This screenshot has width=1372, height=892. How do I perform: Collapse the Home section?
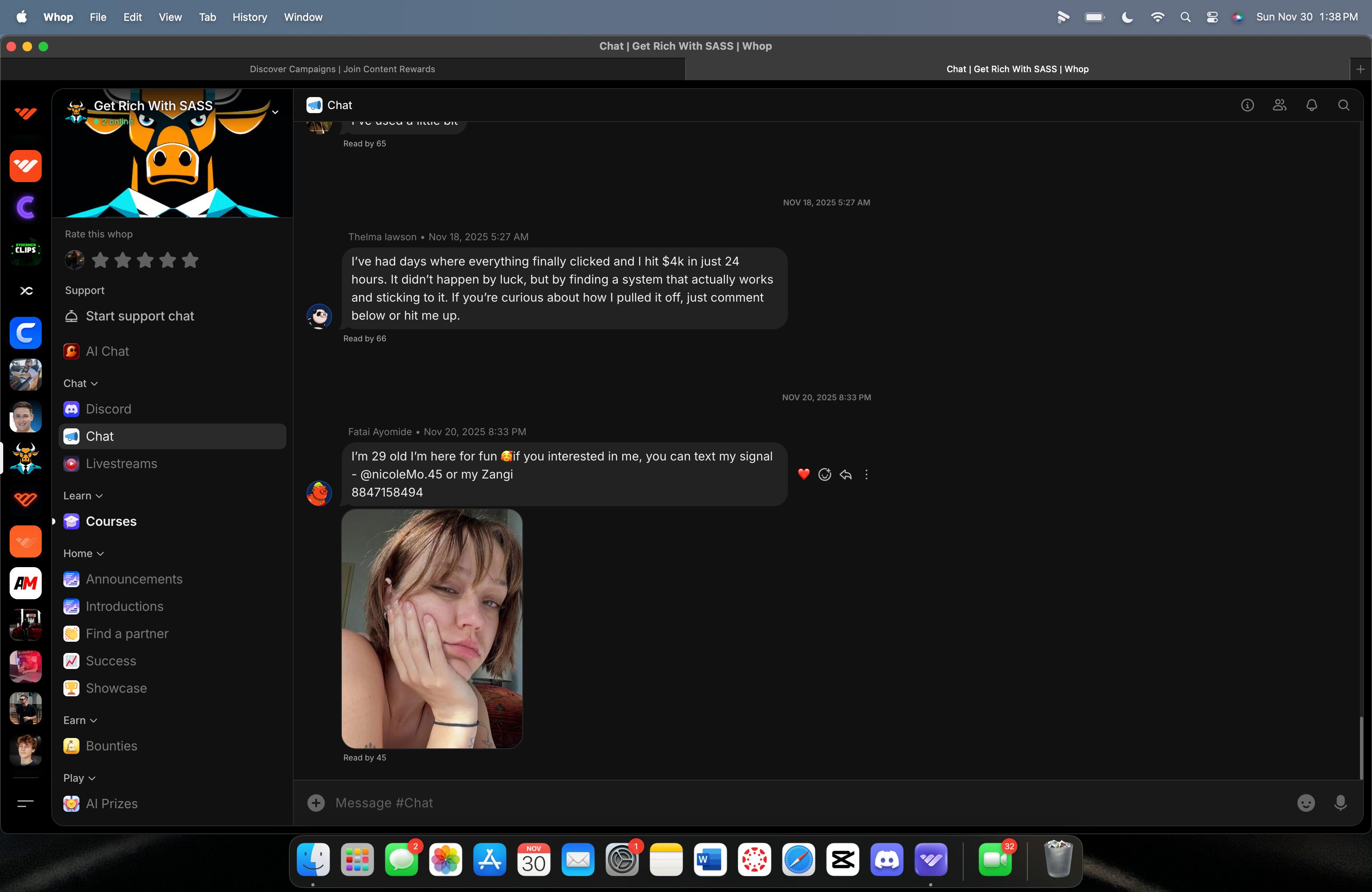83,553
